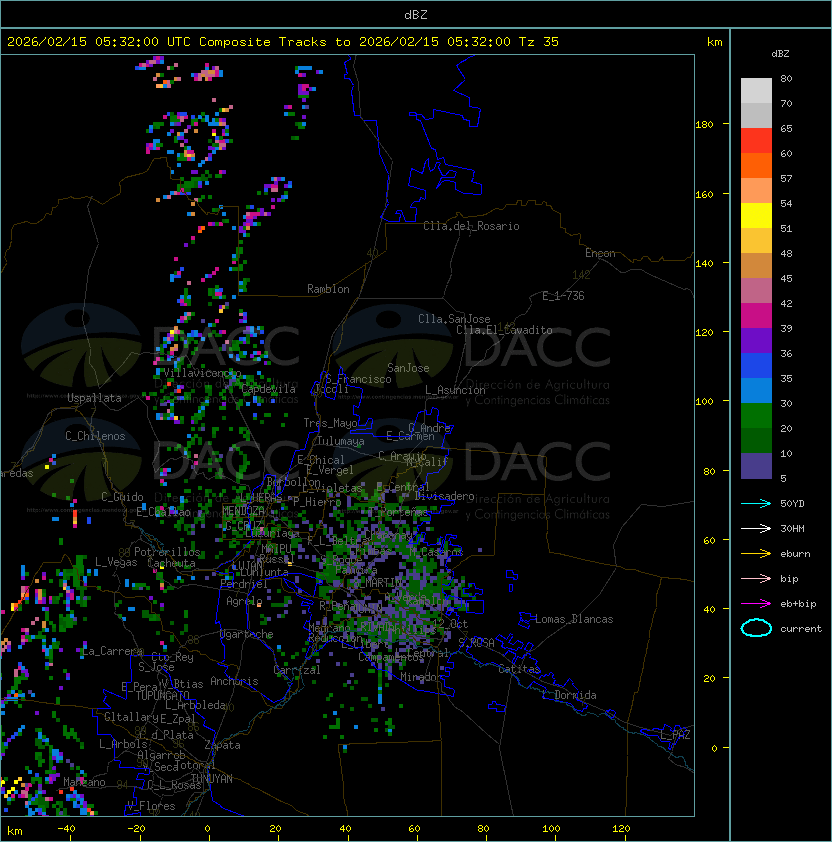This screenshot has width=832, height=842.
Task: Click the 'current' legend label
Action: click(801, 629)
